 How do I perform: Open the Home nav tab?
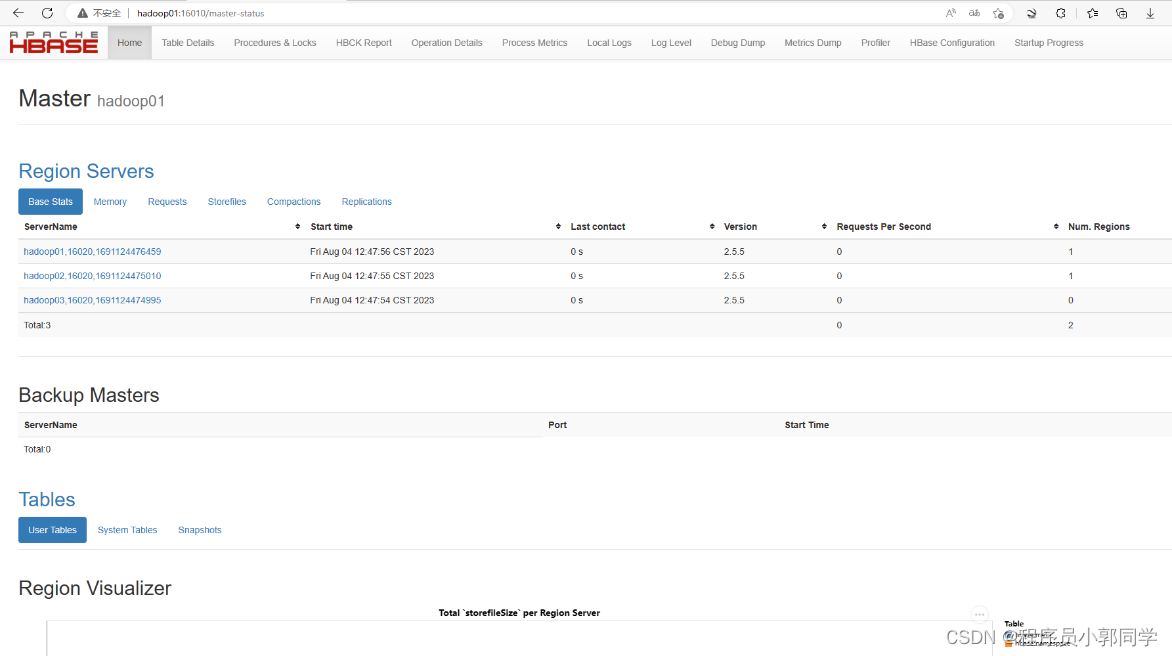coord(129,43)
